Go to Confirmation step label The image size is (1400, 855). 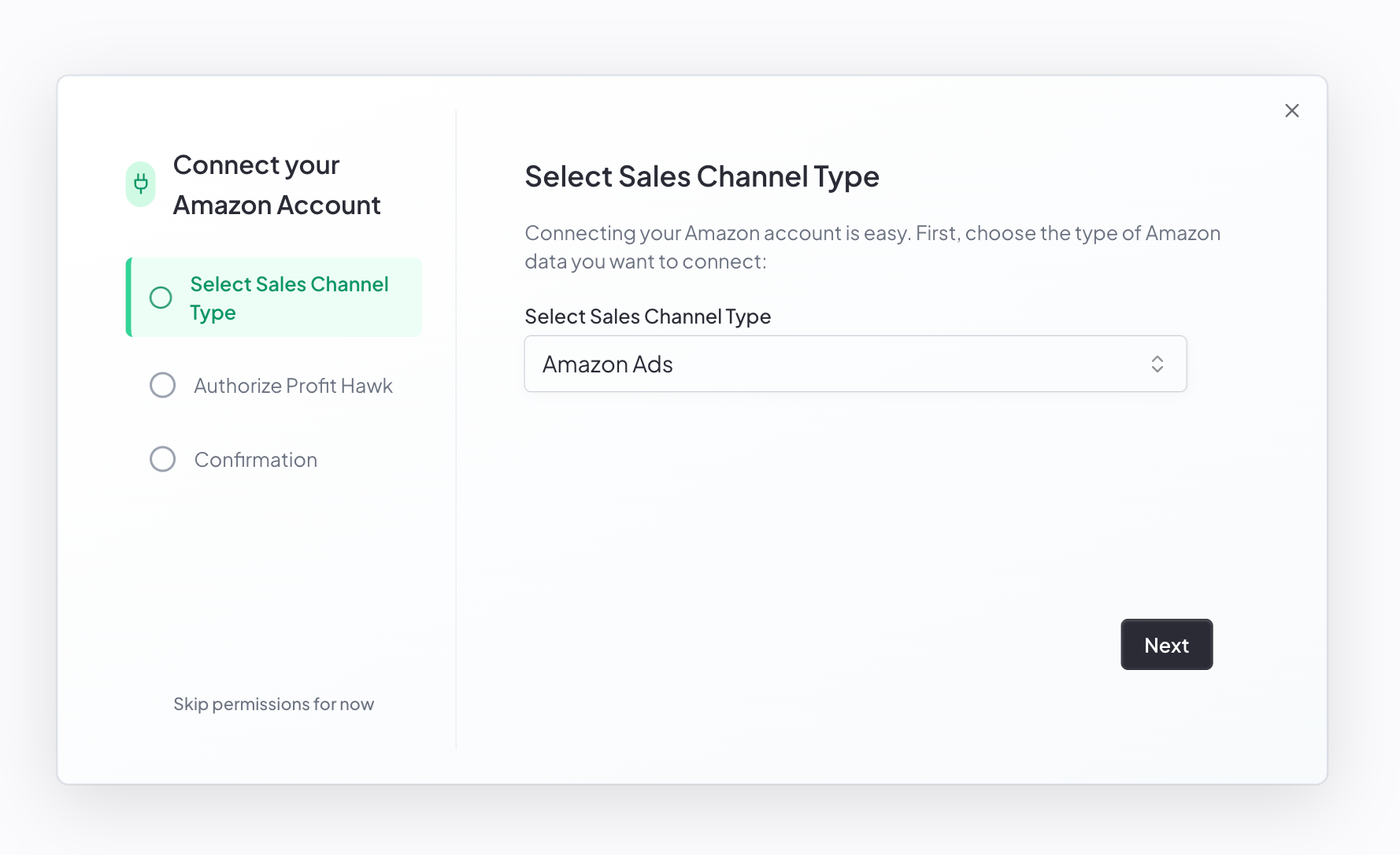pyautogui.click(x=256, y=460)
